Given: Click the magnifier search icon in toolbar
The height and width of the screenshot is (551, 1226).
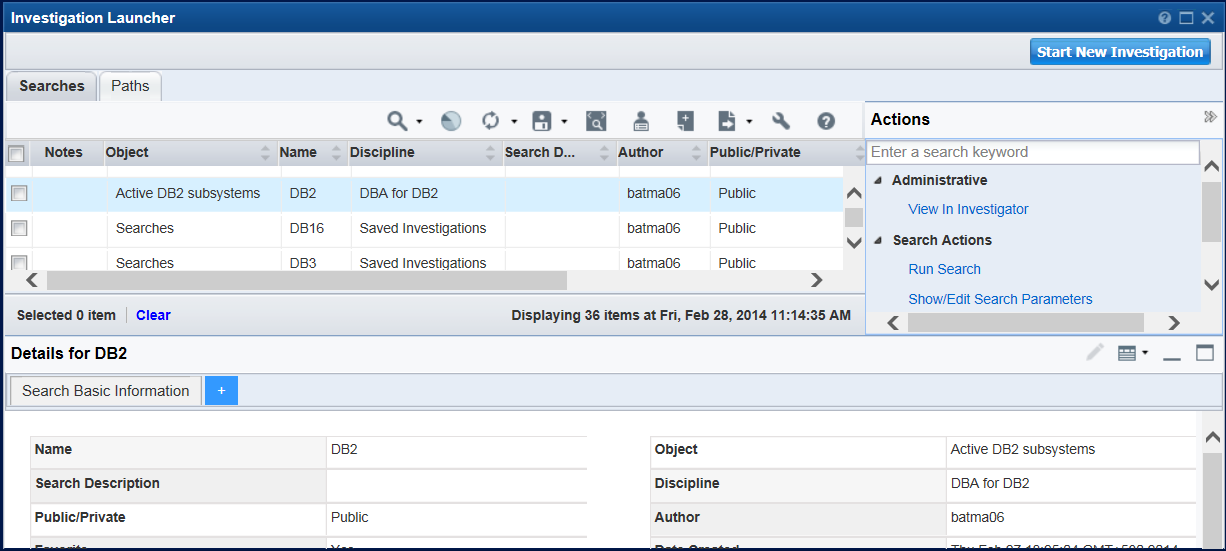Looking at the screenshot, I should click(x=397, y=121).
